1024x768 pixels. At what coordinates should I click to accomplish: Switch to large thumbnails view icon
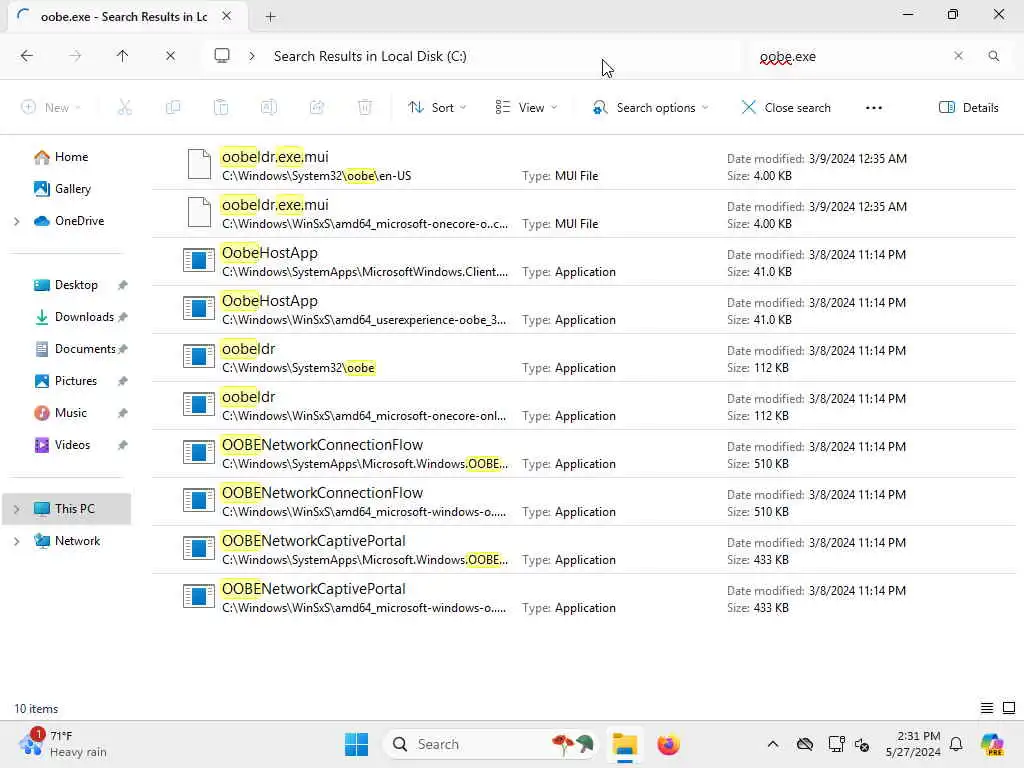[x=1009, y=708]
